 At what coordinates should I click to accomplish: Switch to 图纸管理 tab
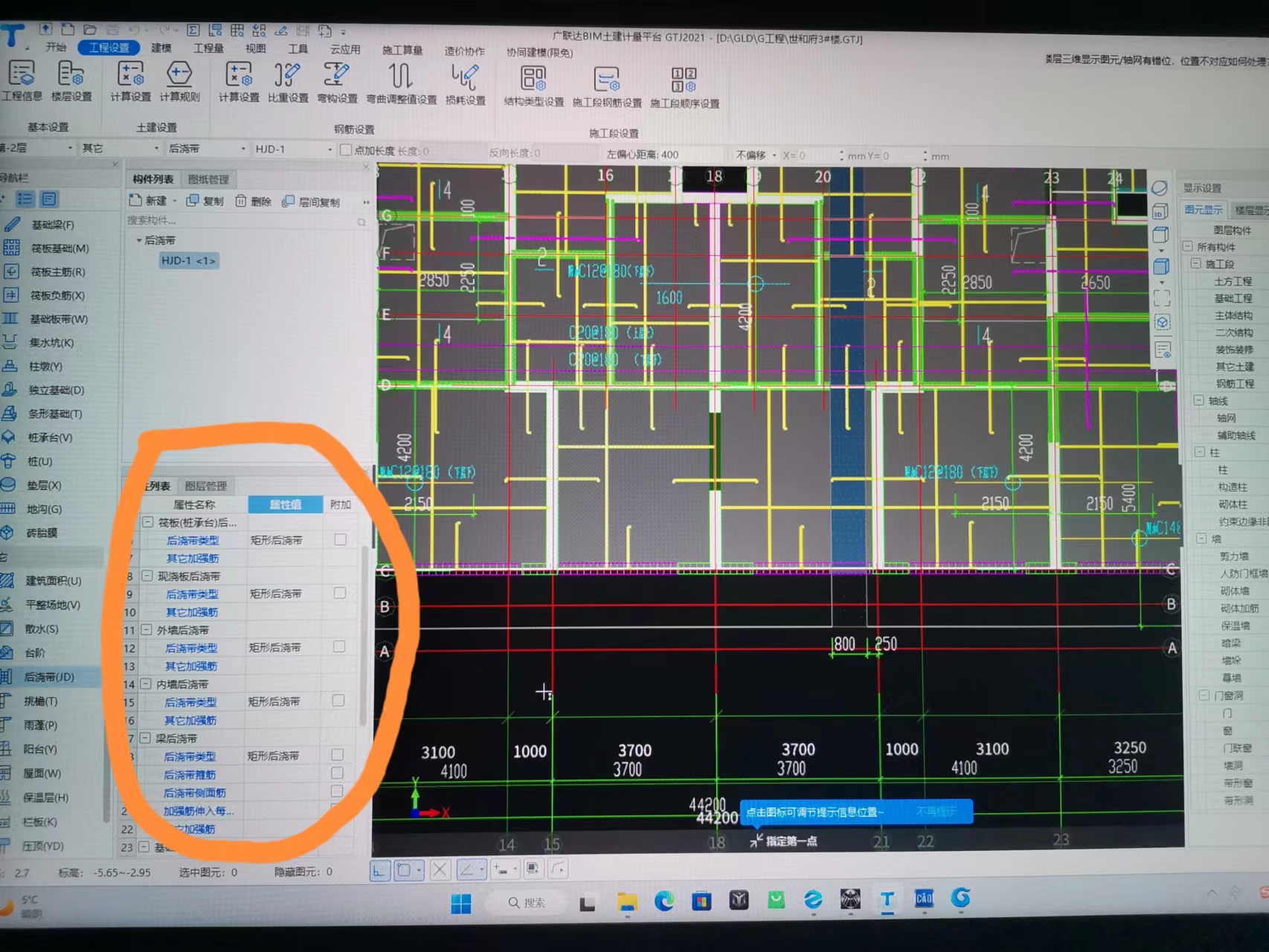coord(209,179)
